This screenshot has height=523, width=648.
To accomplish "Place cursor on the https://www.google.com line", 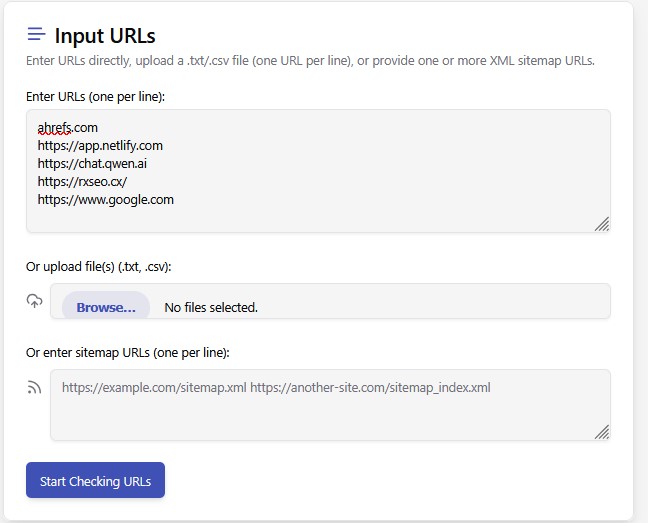I will click(106, 200).
